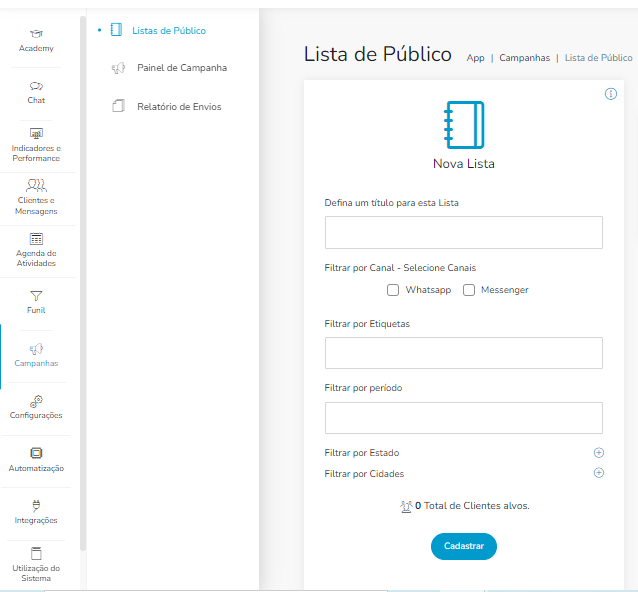Go to Listas de Público menu item
638x592 pixels.
169,31
